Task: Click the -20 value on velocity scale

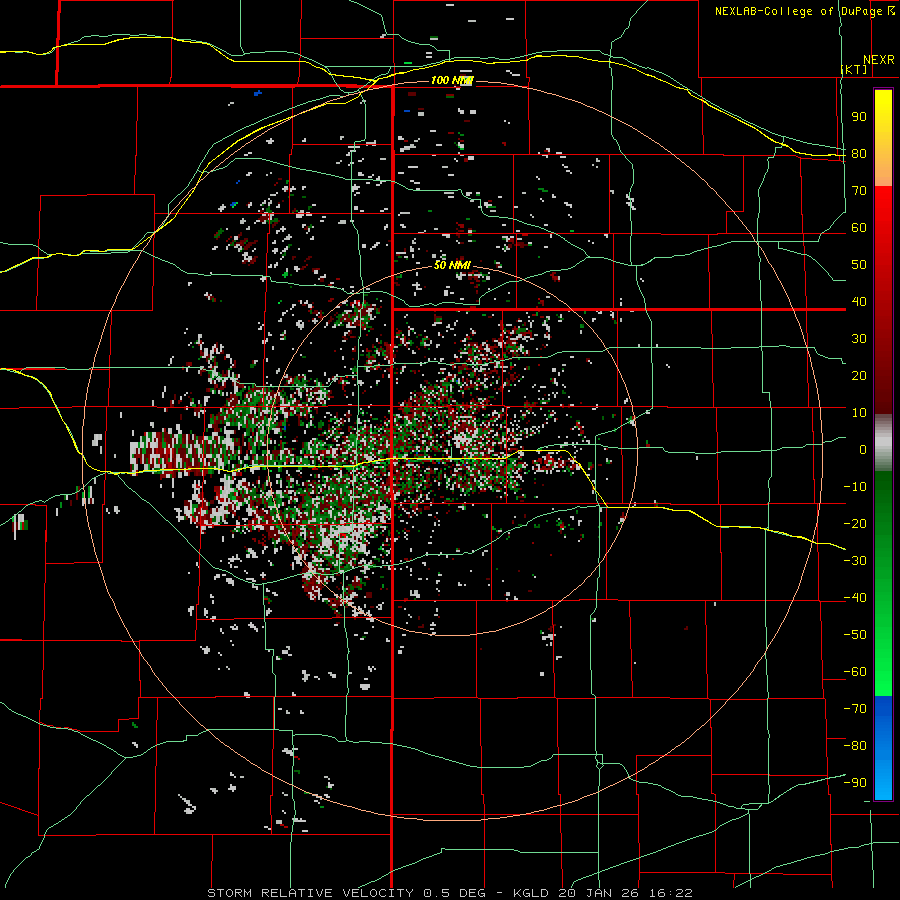Action: click(855, 524)
